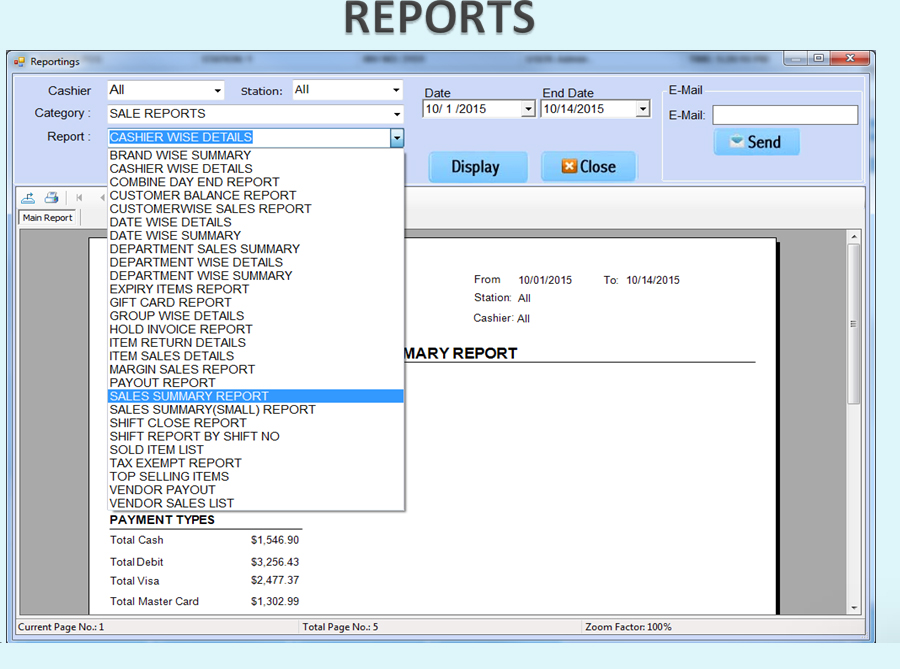Open the End Date picker arrow
Image resolution: width=900 pixels, height=669 pixels.
point(642,109)
